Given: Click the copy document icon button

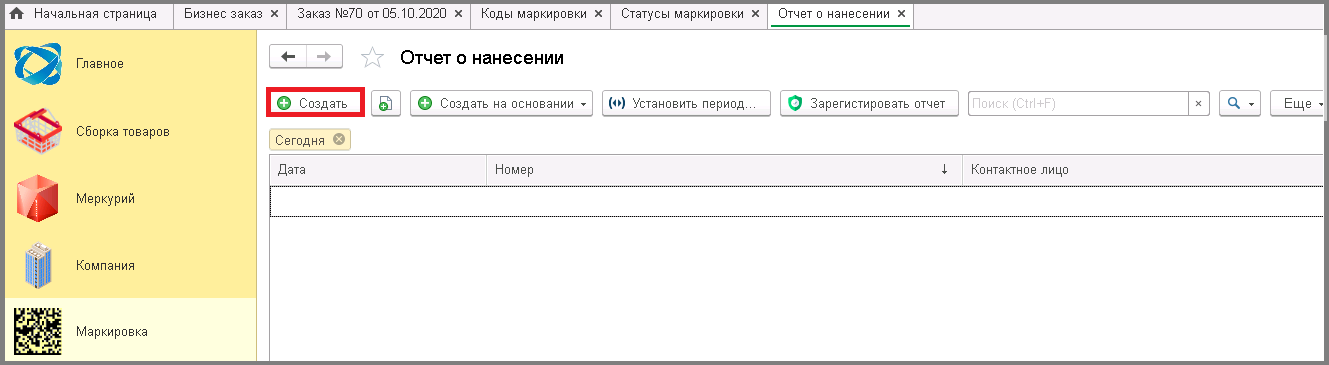Looking at the screenshot, I should [x=386, y=104].
